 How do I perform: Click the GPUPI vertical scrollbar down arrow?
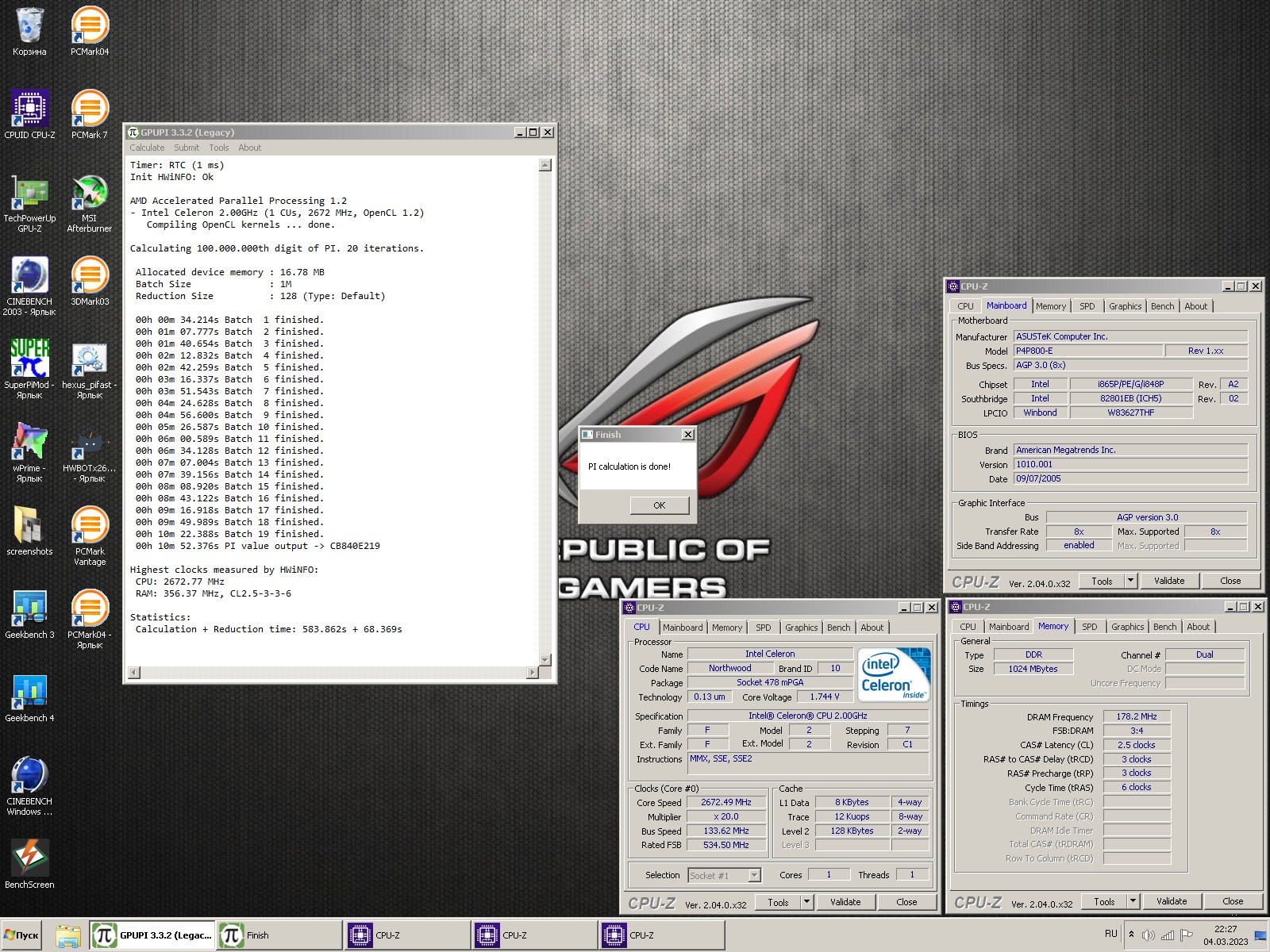pos(545,660)
